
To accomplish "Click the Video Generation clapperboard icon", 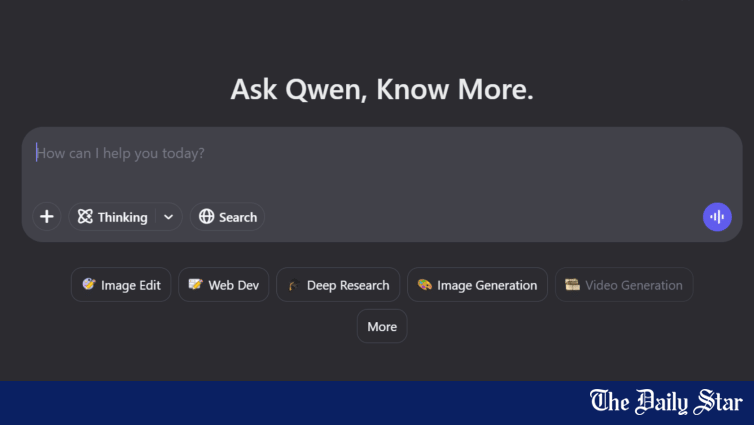I will click(x=572, y=285).
